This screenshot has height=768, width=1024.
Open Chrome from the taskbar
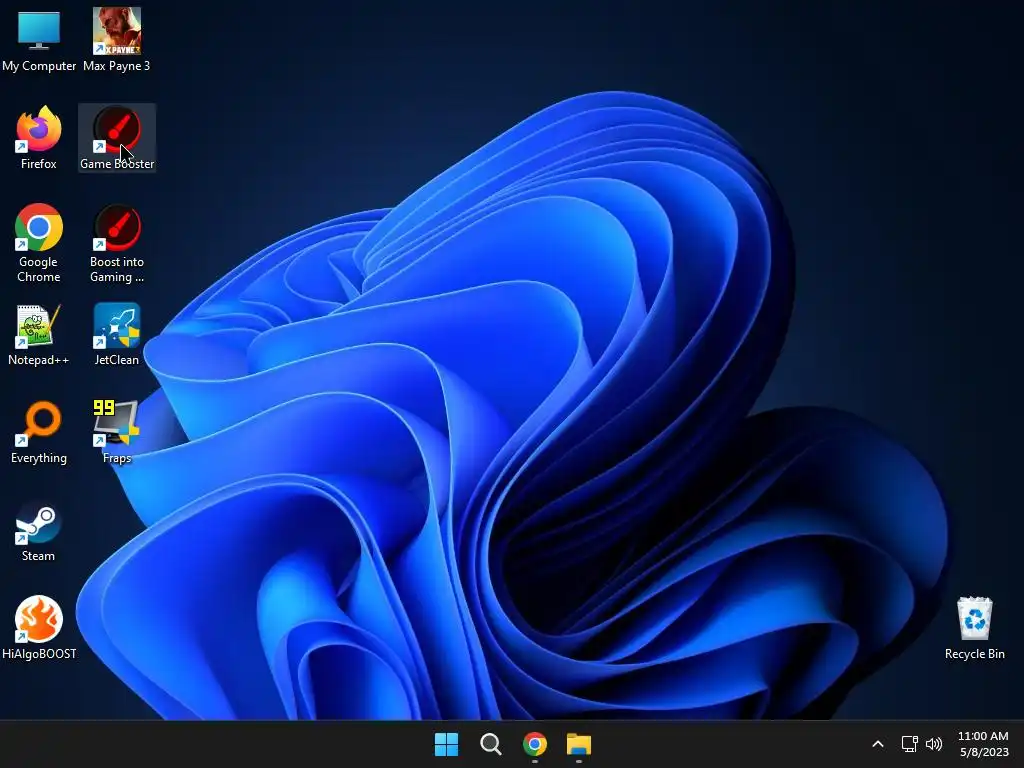point(534,744)
